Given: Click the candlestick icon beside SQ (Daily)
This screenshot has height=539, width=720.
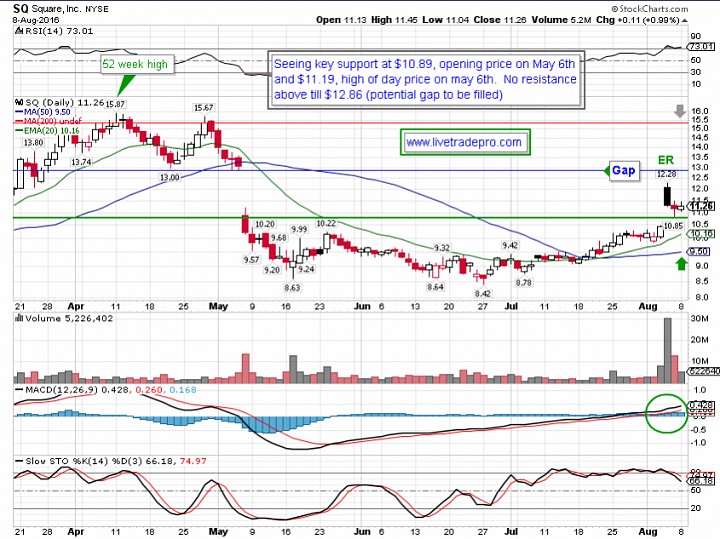Looking at the screenshot, I should click(x=19, y=102).
